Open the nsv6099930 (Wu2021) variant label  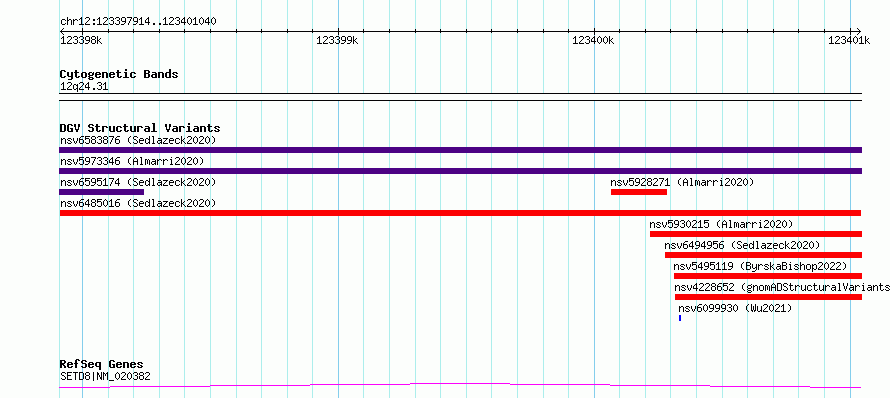coord(735,308)
